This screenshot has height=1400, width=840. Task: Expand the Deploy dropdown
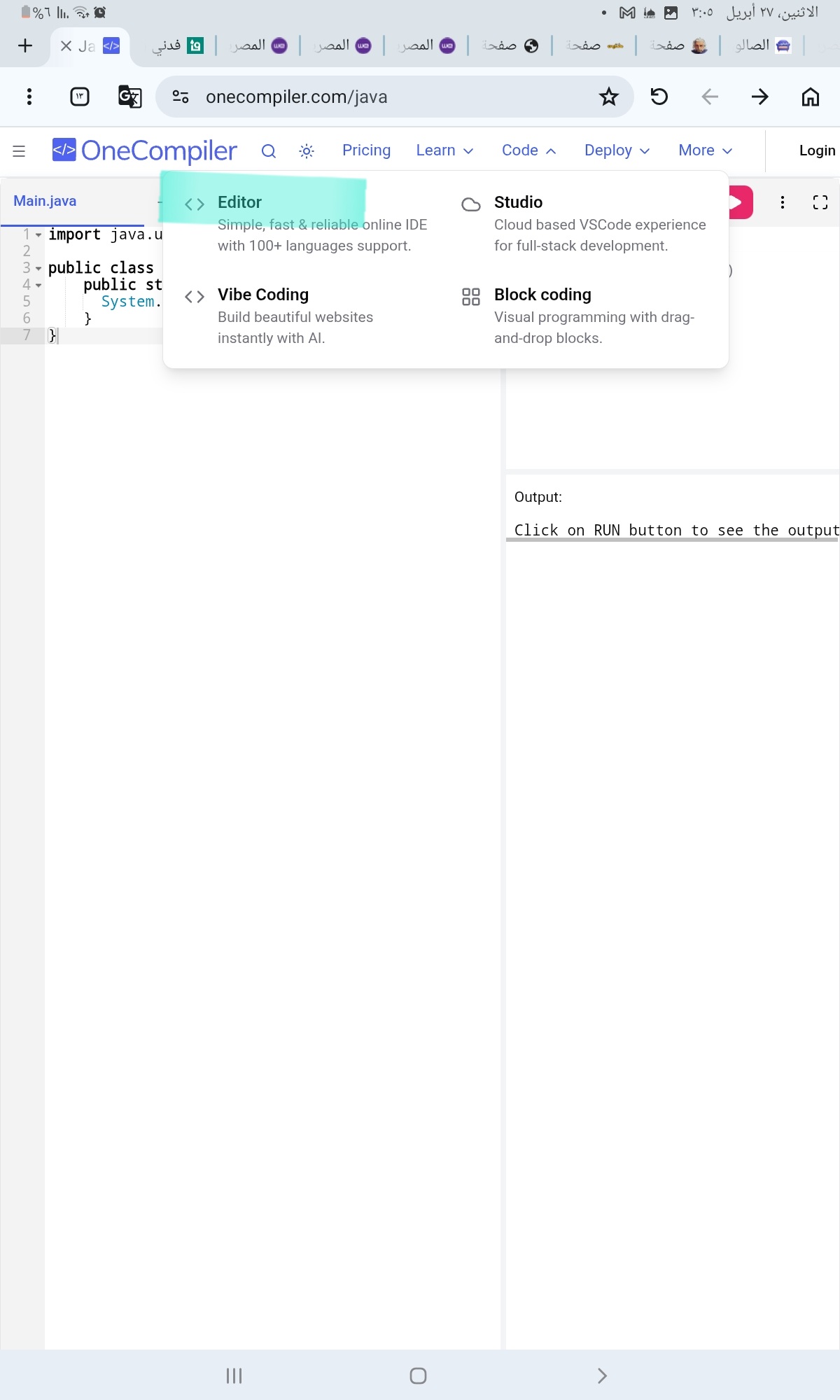[x=617, y=150]
